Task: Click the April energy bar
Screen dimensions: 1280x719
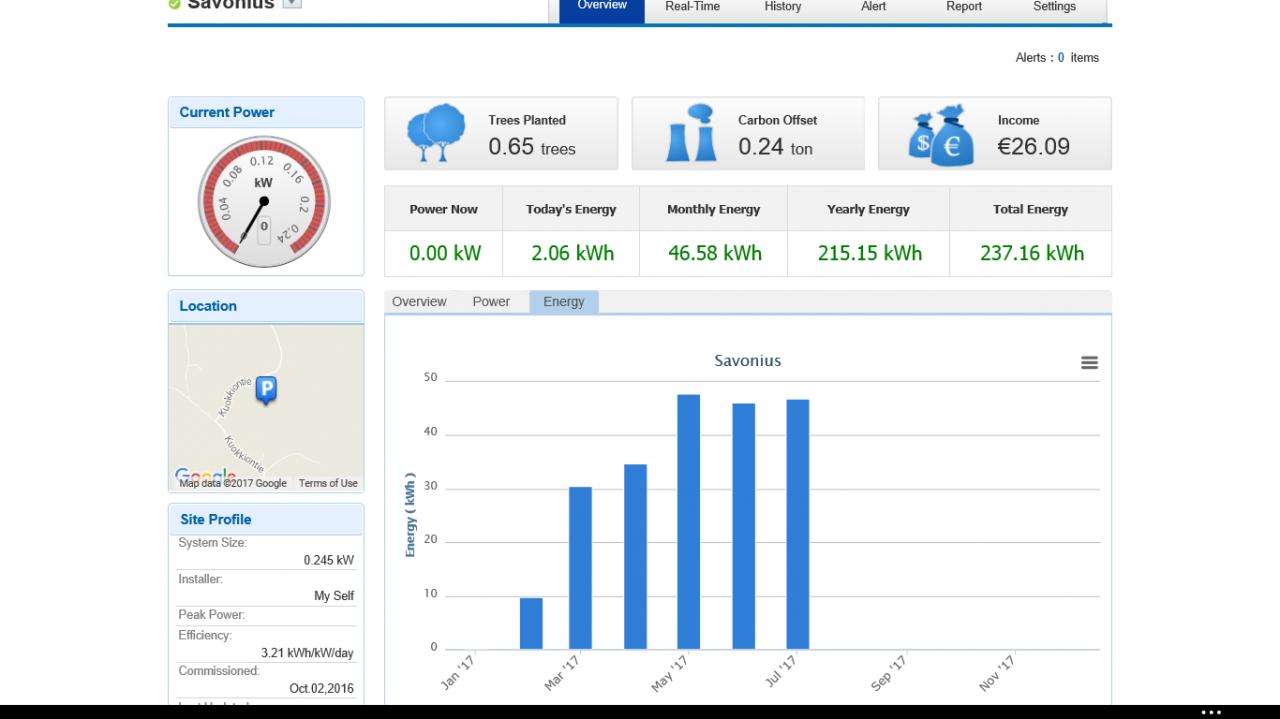Action: [x=635, y=557]
